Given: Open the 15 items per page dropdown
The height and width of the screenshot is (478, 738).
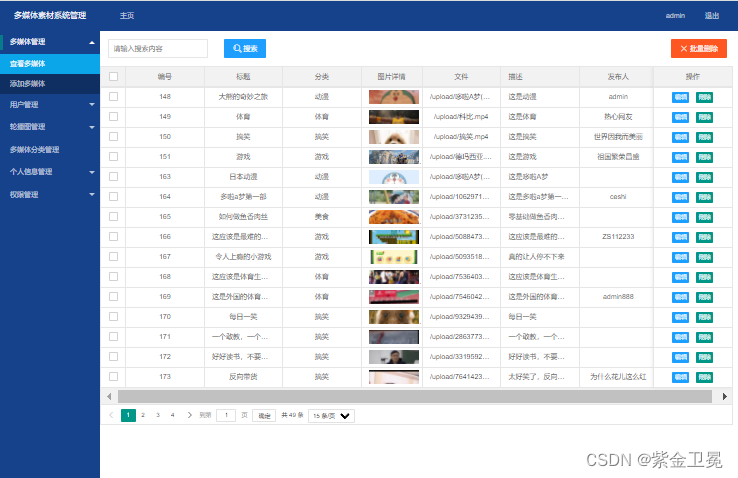Looking at the screenshot, I should 331,416.
